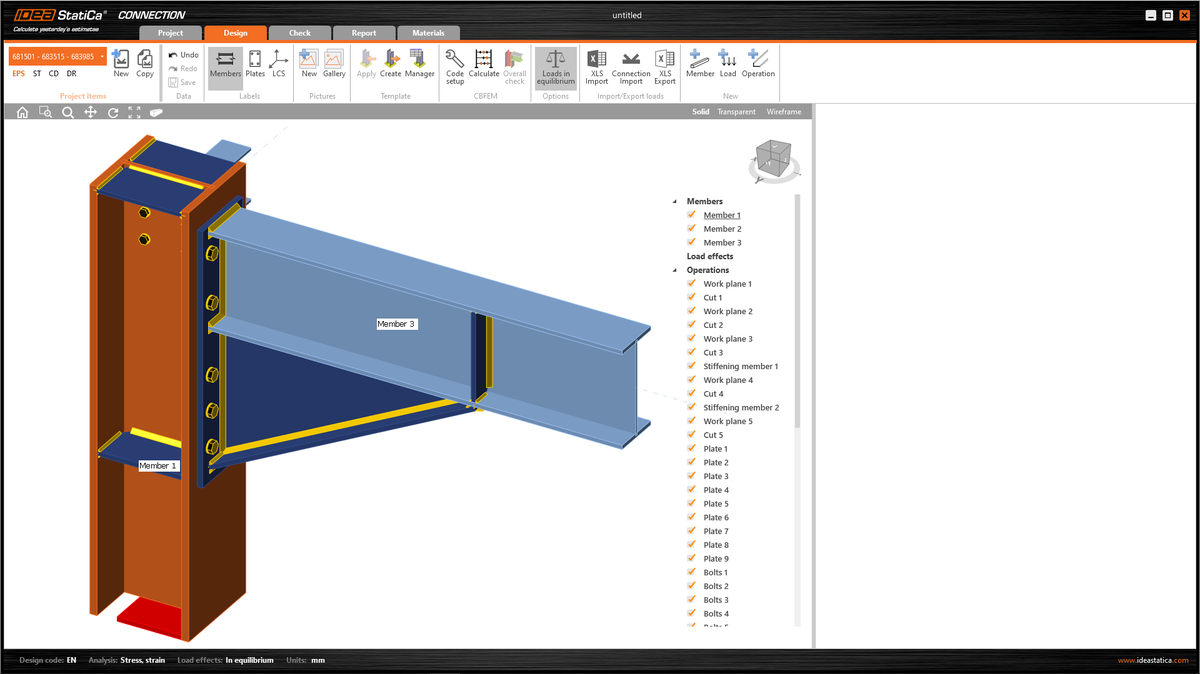Open the Plates labels tool
The image size is (1200, 674).
pyautogui.click(x=254, y=62)
